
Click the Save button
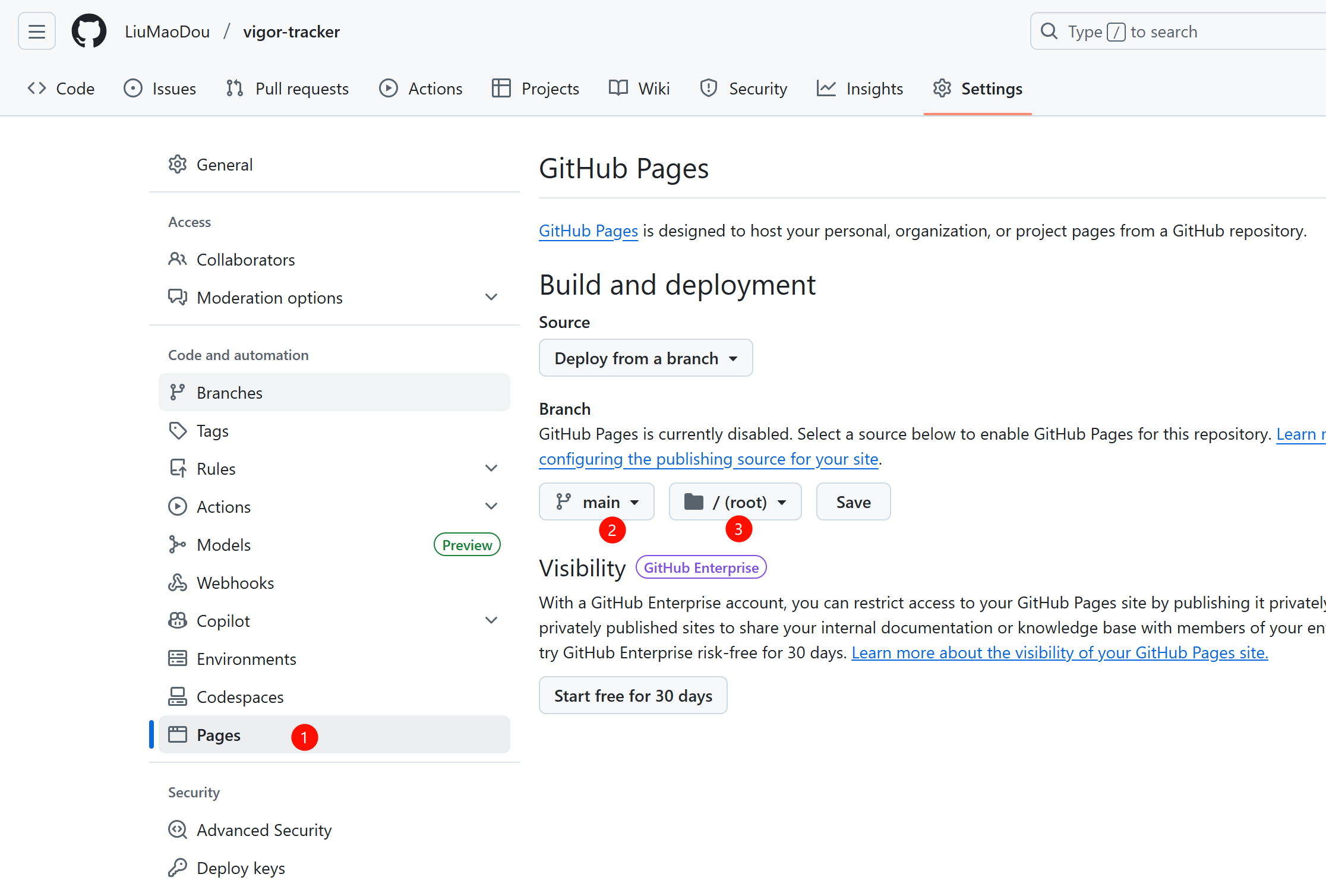click(x=853, y=502)
